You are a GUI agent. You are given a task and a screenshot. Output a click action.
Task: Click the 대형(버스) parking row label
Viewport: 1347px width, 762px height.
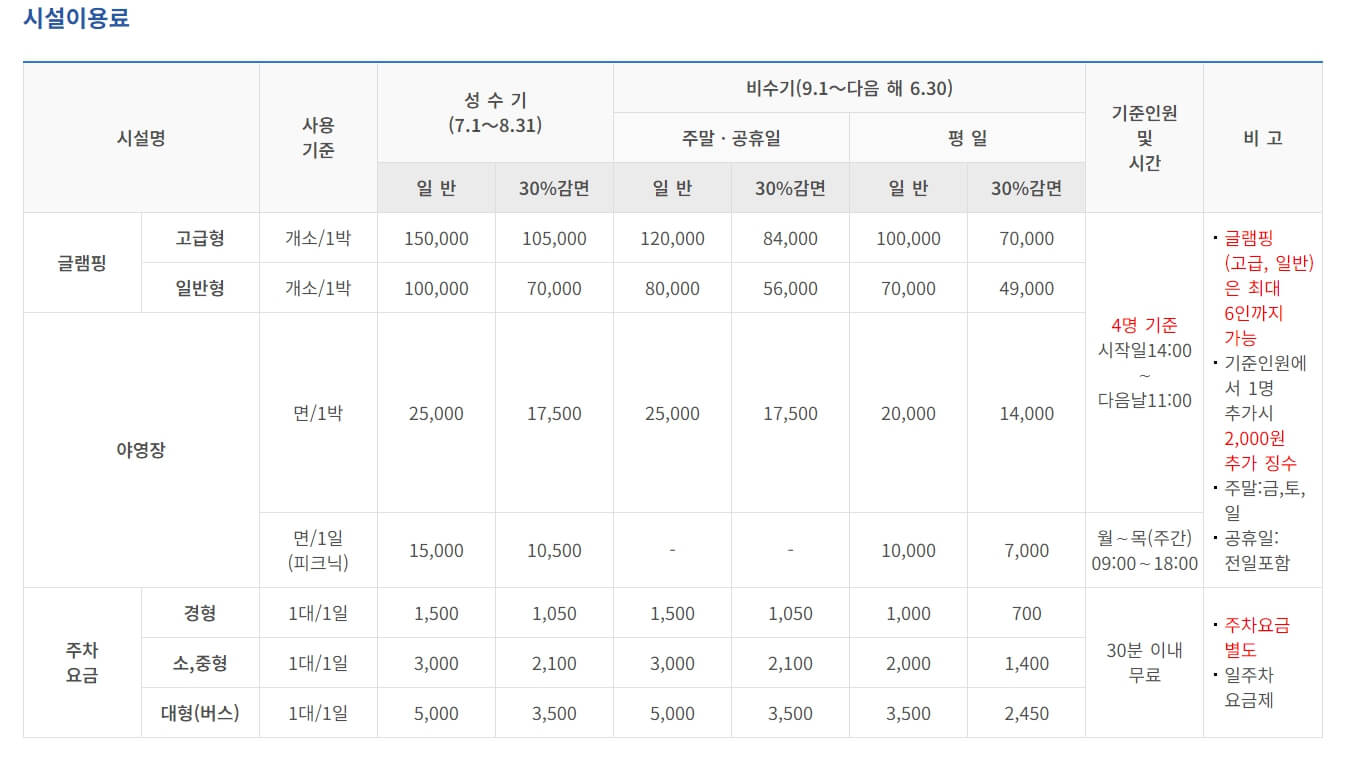[200, 712]
